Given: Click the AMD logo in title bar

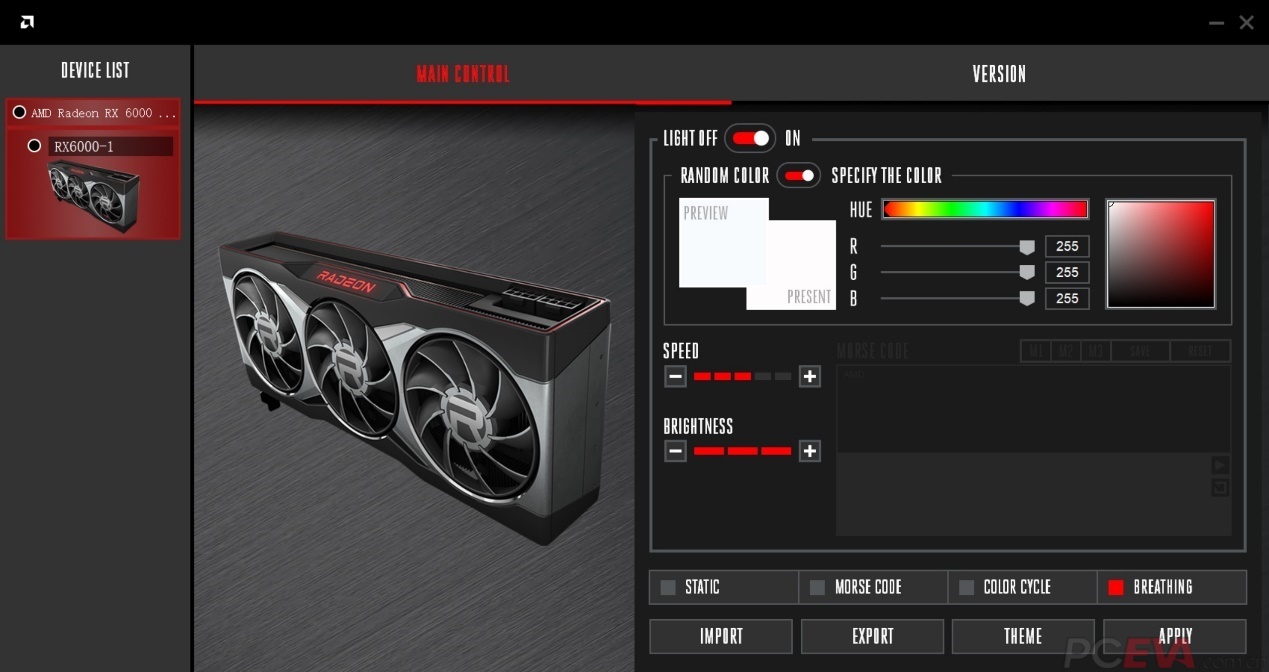Looking at the screenshot, I should 27,22.
